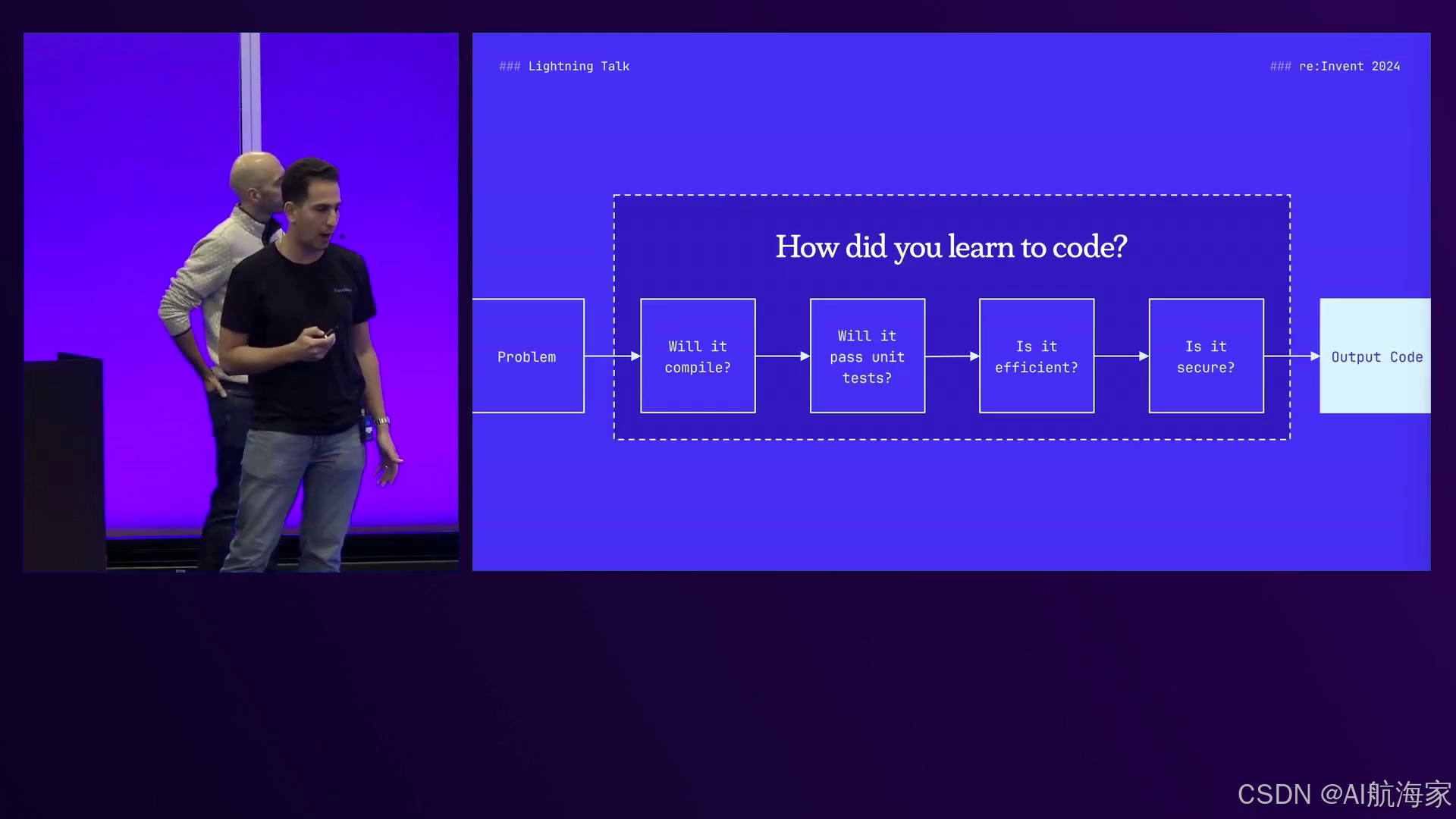Select the 'Problem' box

(x=528, y=356)
